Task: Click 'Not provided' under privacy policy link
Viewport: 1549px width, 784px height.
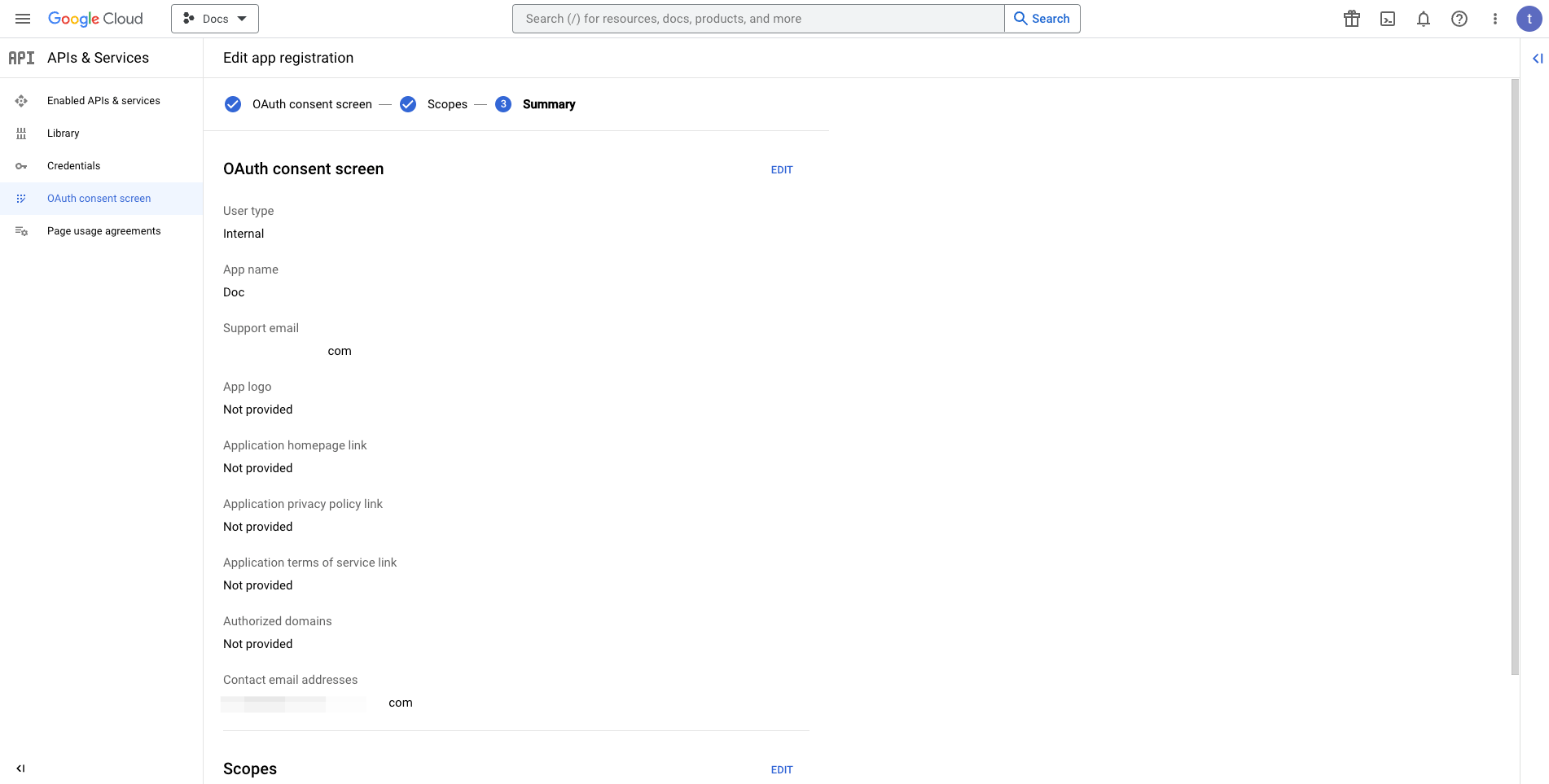Action: (x=257, y=527)
